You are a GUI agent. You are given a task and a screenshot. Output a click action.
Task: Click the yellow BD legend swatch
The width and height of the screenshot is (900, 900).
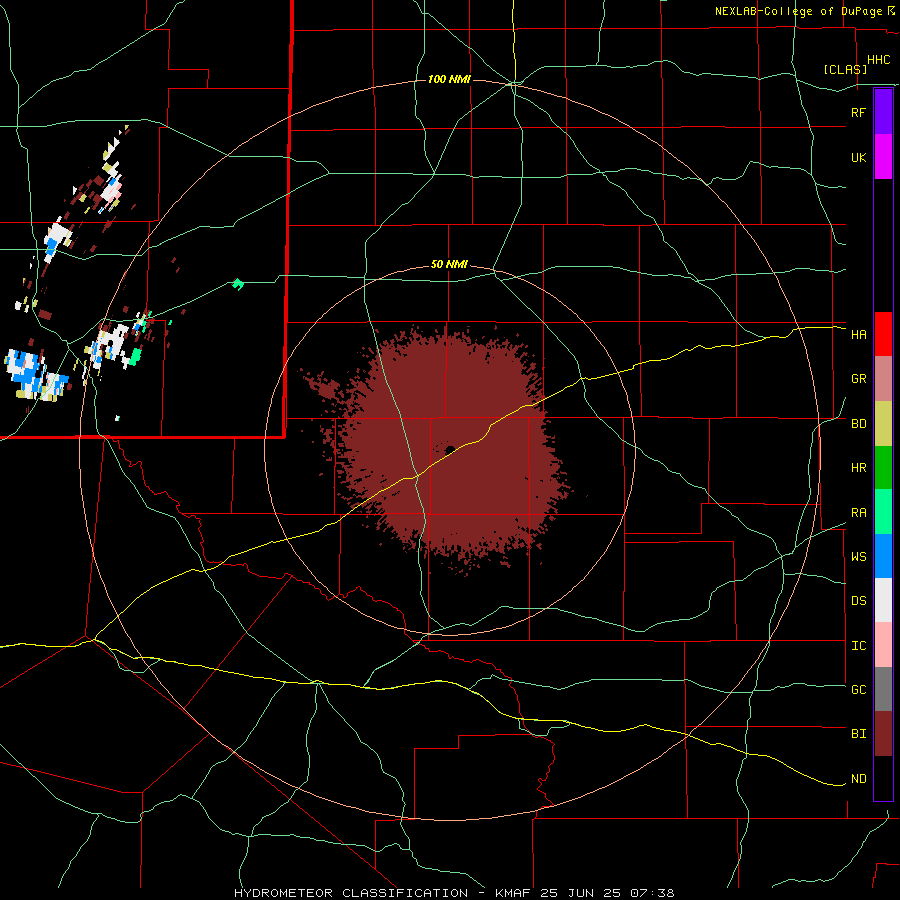[883, 423]
